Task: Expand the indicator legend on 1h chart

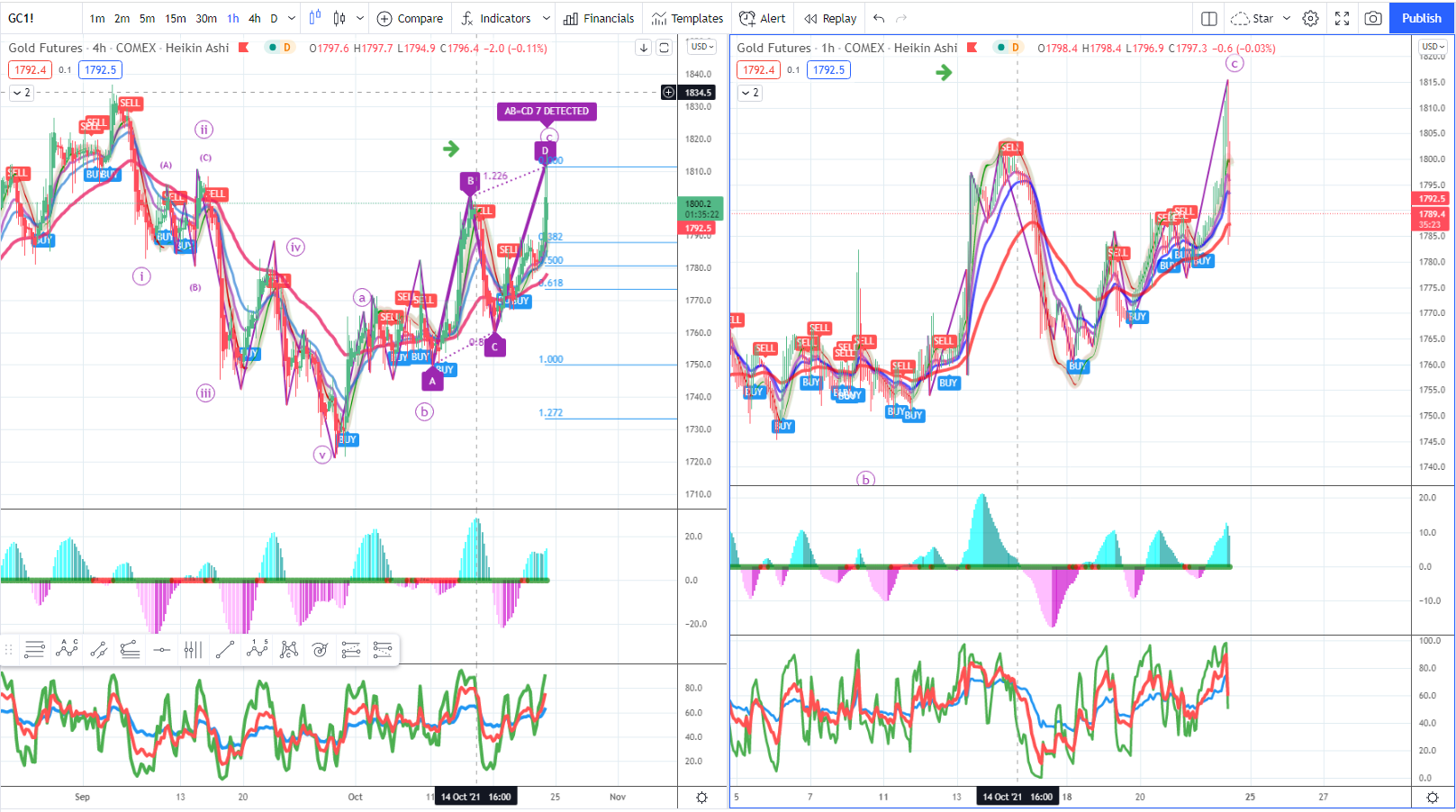Action: (x=749, y=93)
